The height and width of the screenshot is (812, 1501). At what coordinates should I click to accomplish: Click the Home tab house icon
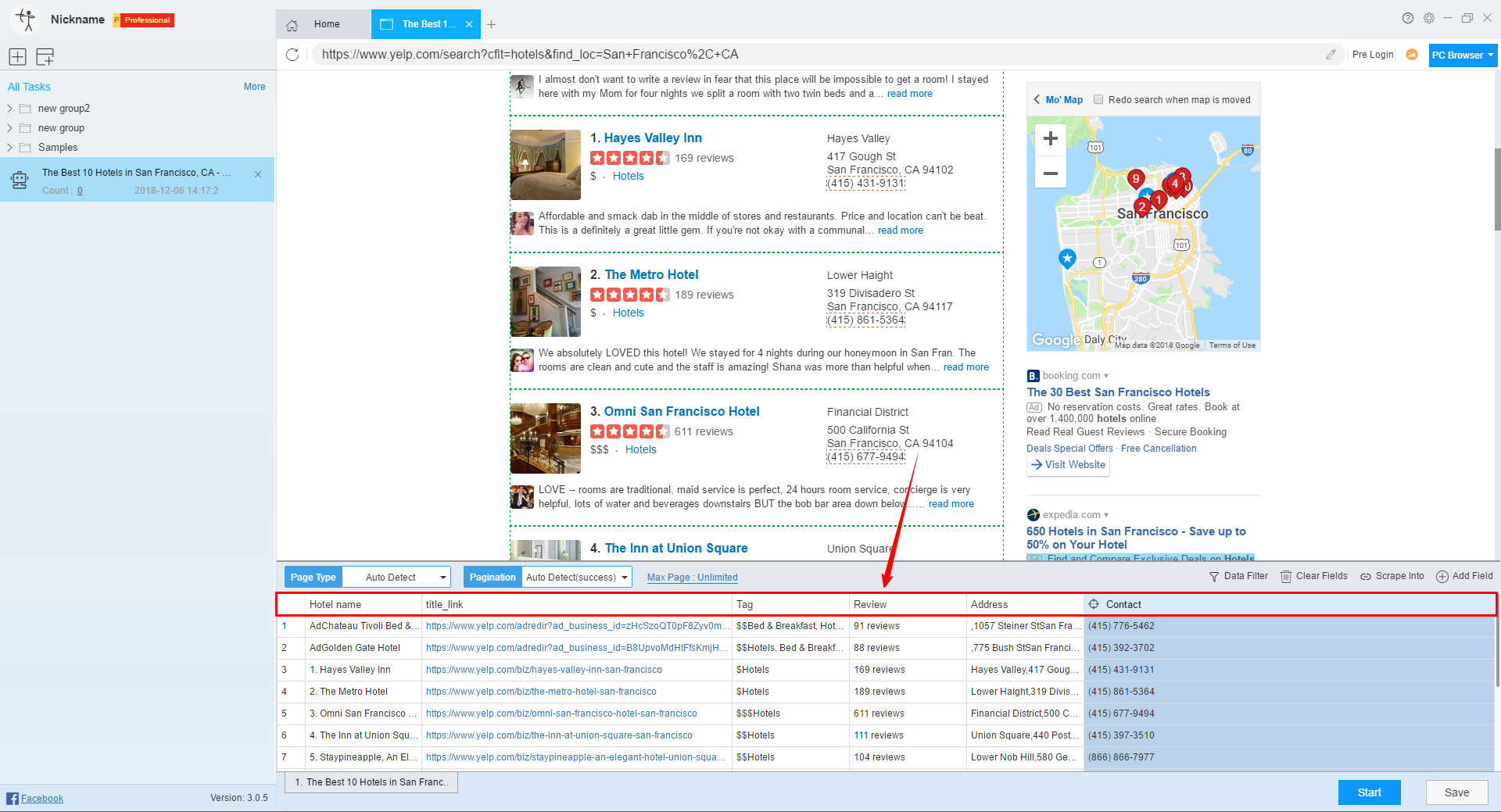tap(292, 25)
